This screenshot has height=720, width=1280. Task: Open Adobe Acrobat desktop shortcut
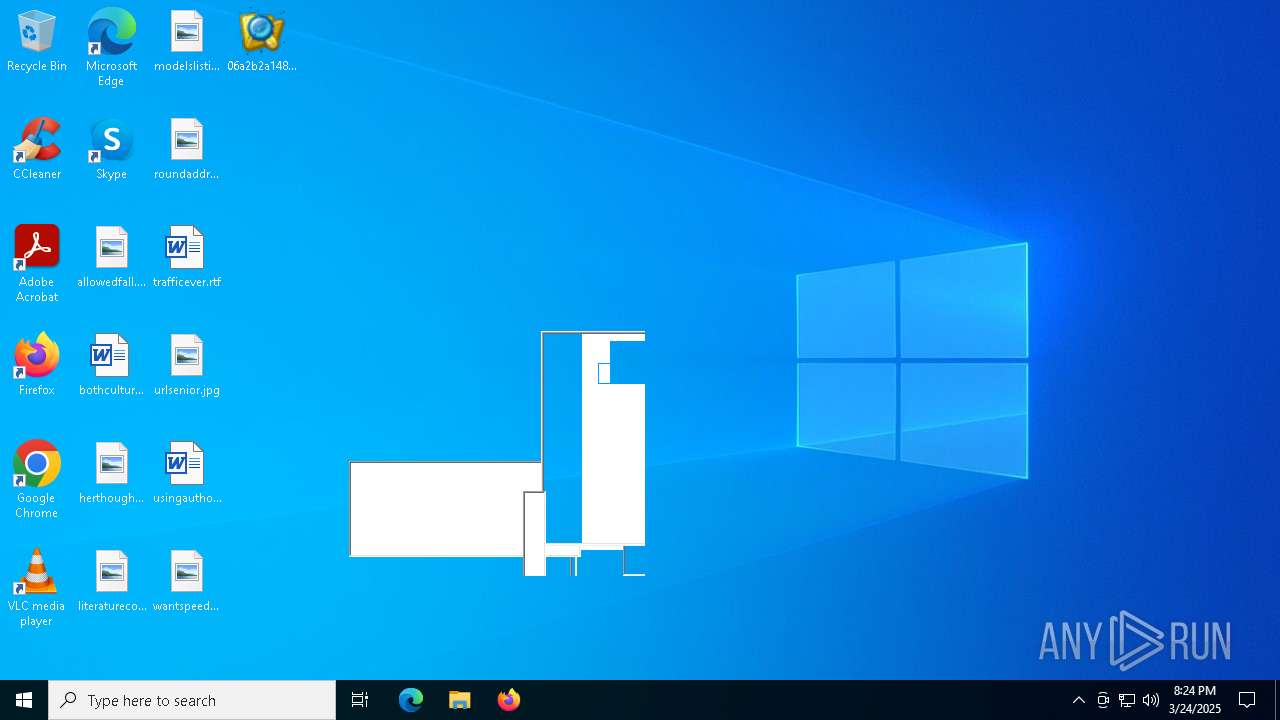point(37,264)
